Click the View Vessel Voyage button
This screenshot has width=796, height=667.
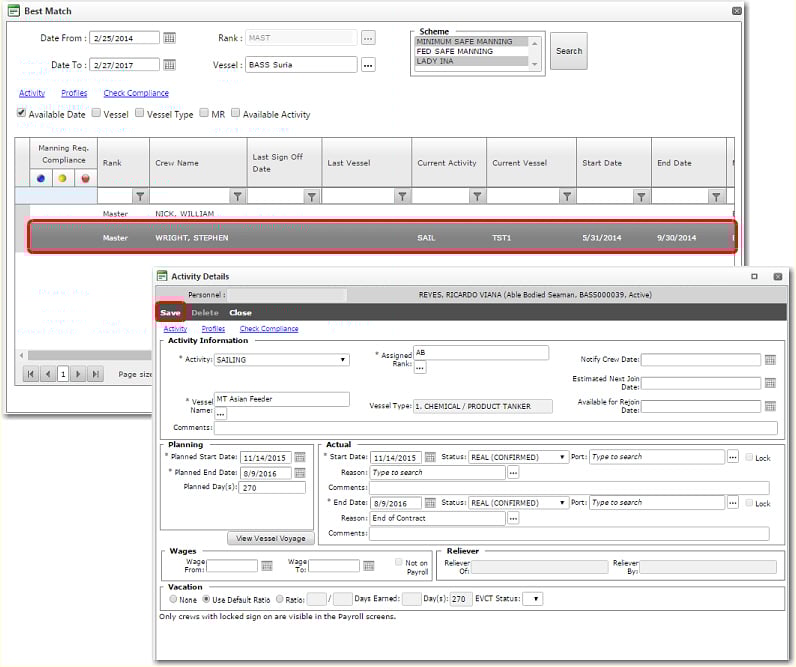click(x=271, y=538)
